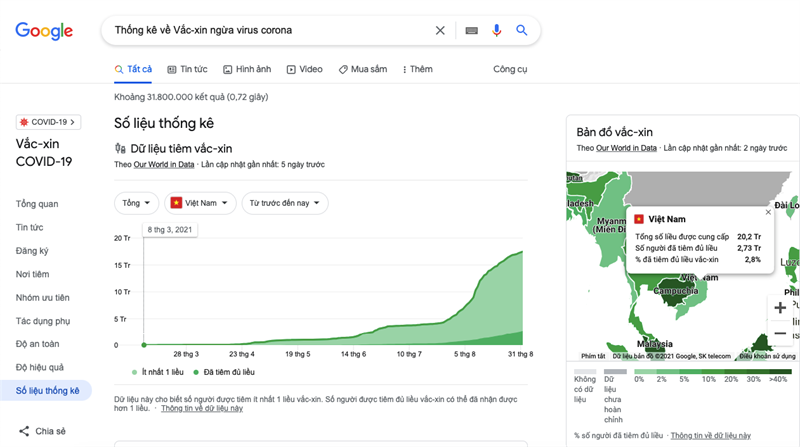The image size is (800, 447).
Task: Start voice search with microphone icon
Action: pos(496,31)
